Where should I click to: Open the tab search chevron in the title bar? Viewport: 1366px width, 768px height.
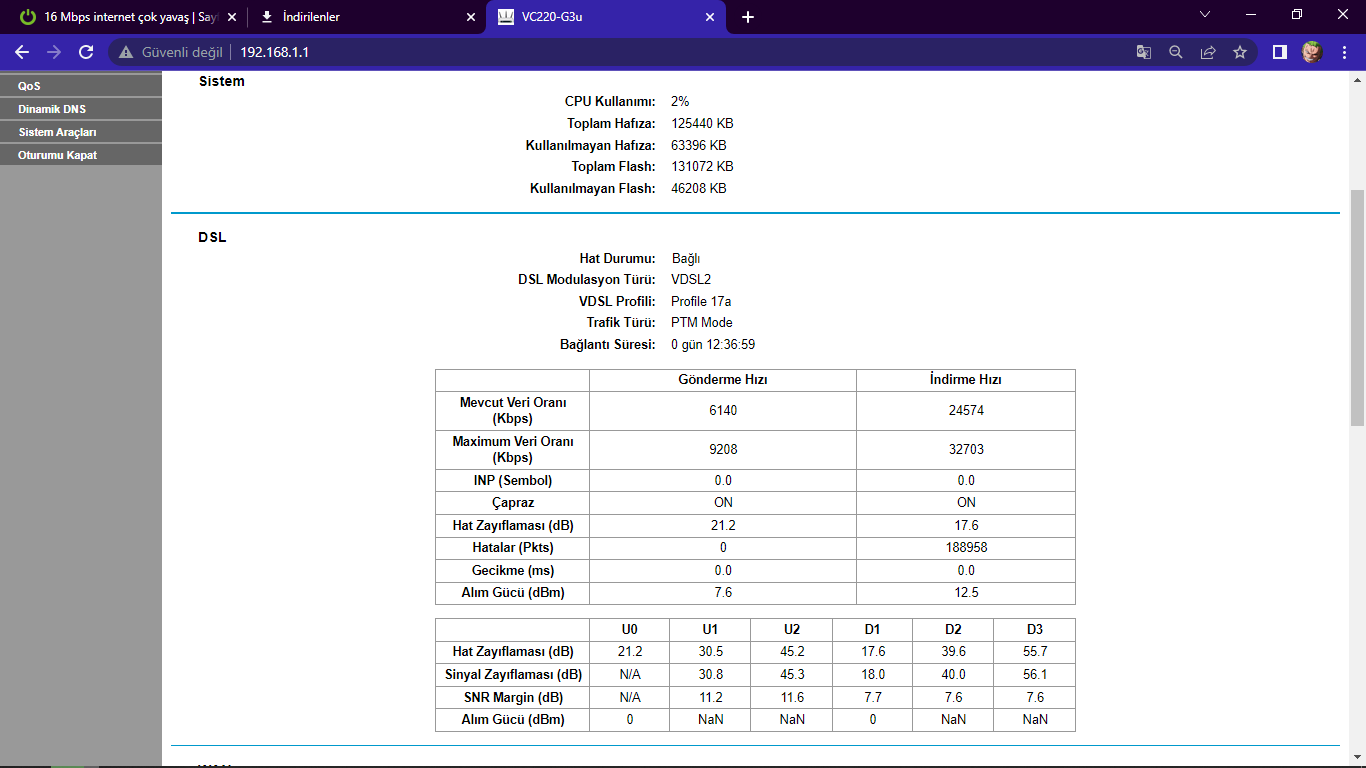pyautogui.click(x=1204, y=15)
